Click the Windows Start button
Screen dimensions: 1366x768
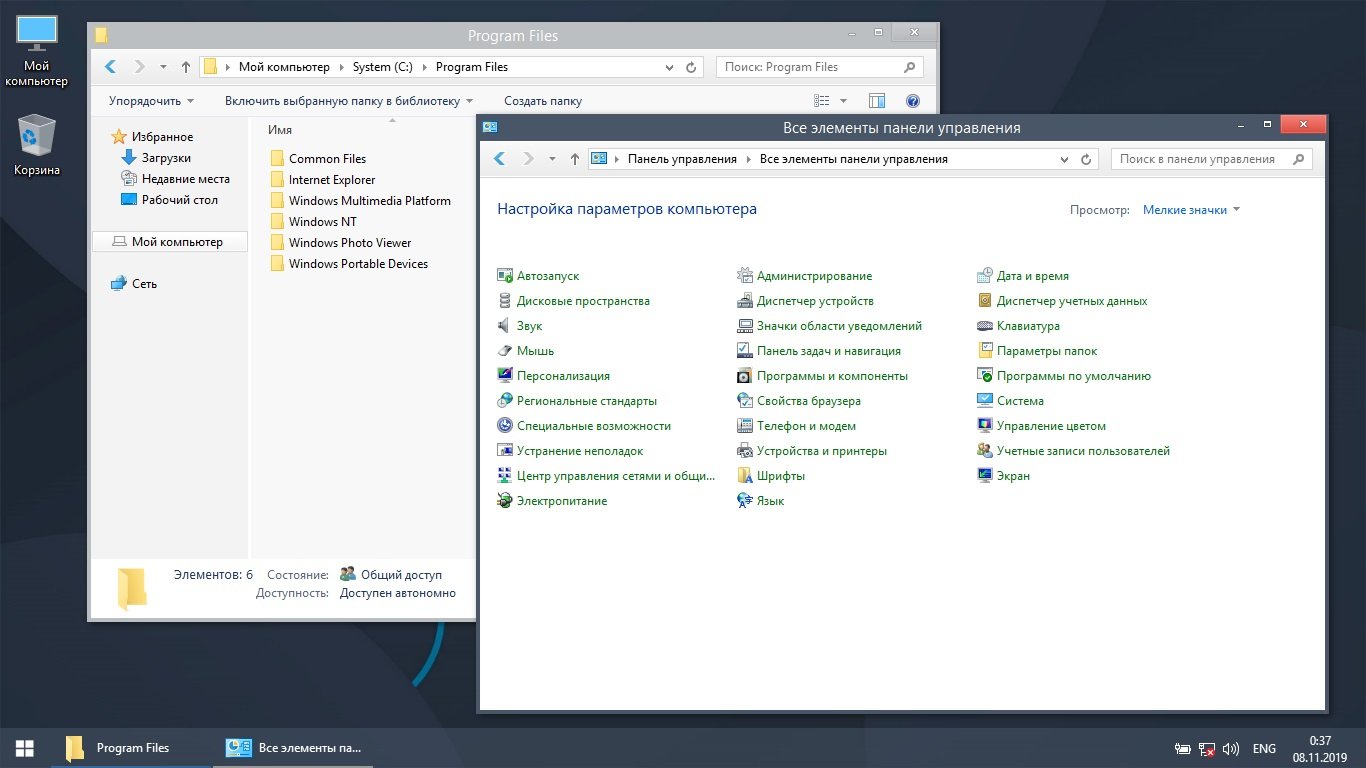pos(25,748)
